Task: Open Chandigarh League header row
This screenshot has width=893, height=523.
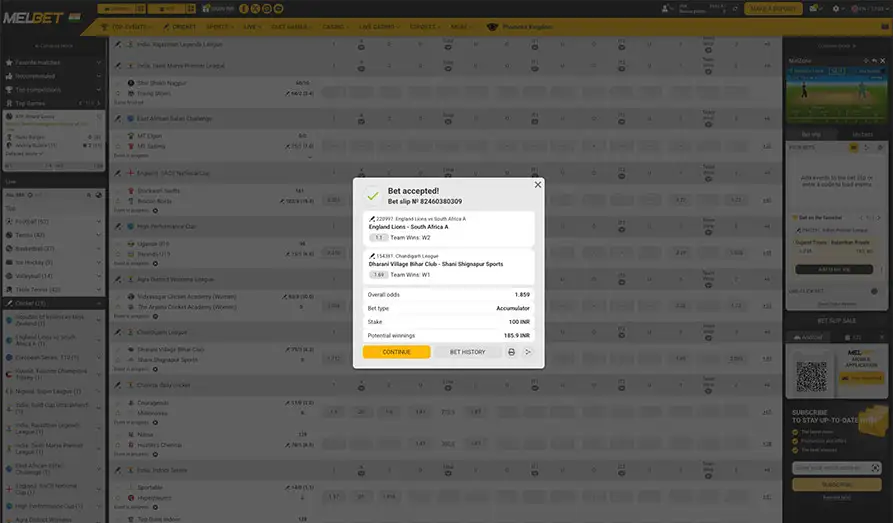Action: [444, 332]
